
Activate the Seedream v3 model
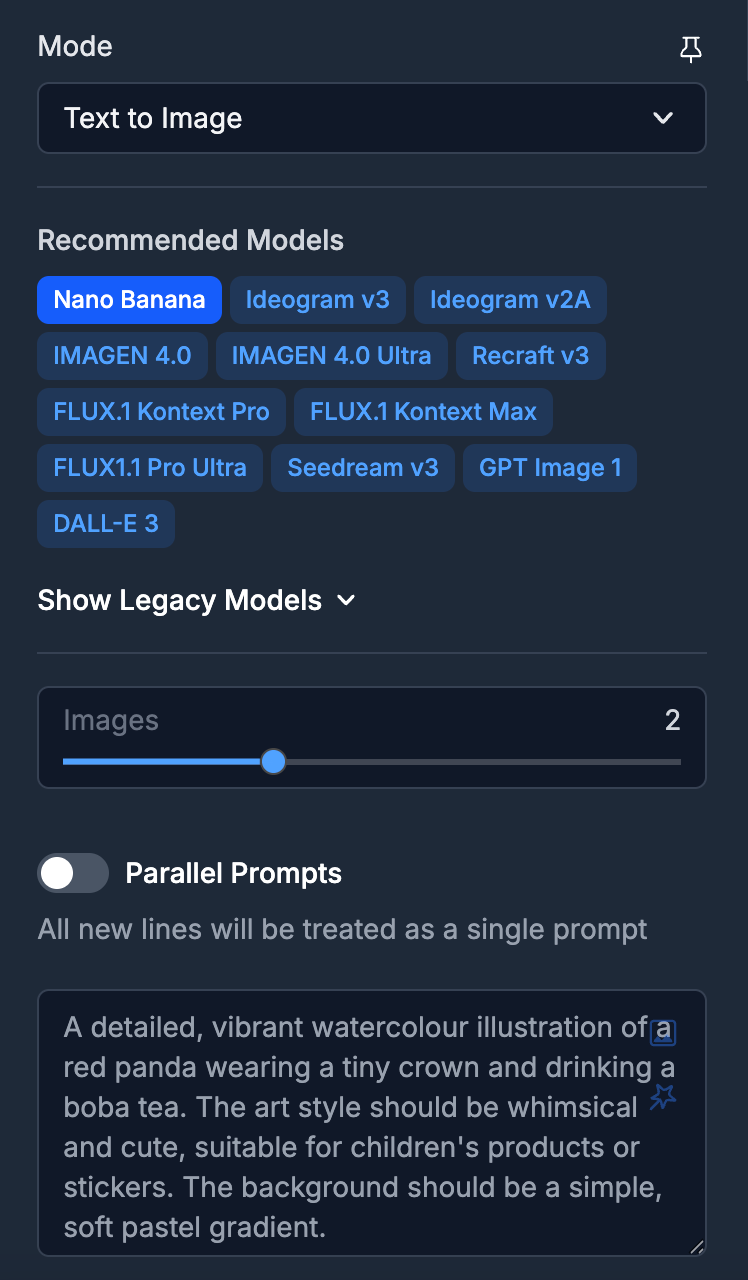pyautogui.click(x=363, y=468)
